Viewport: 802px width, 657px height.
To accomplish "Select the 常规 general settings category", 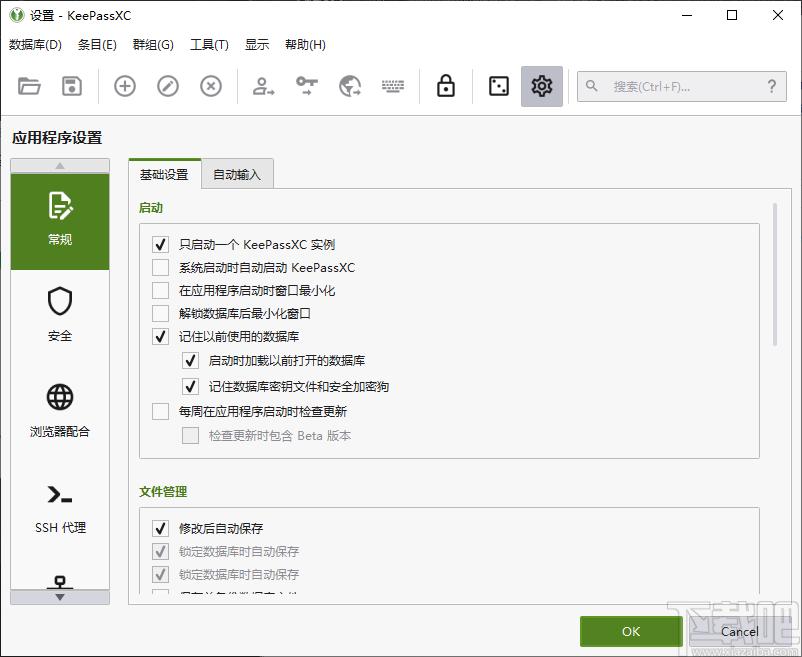I will 60,221.
